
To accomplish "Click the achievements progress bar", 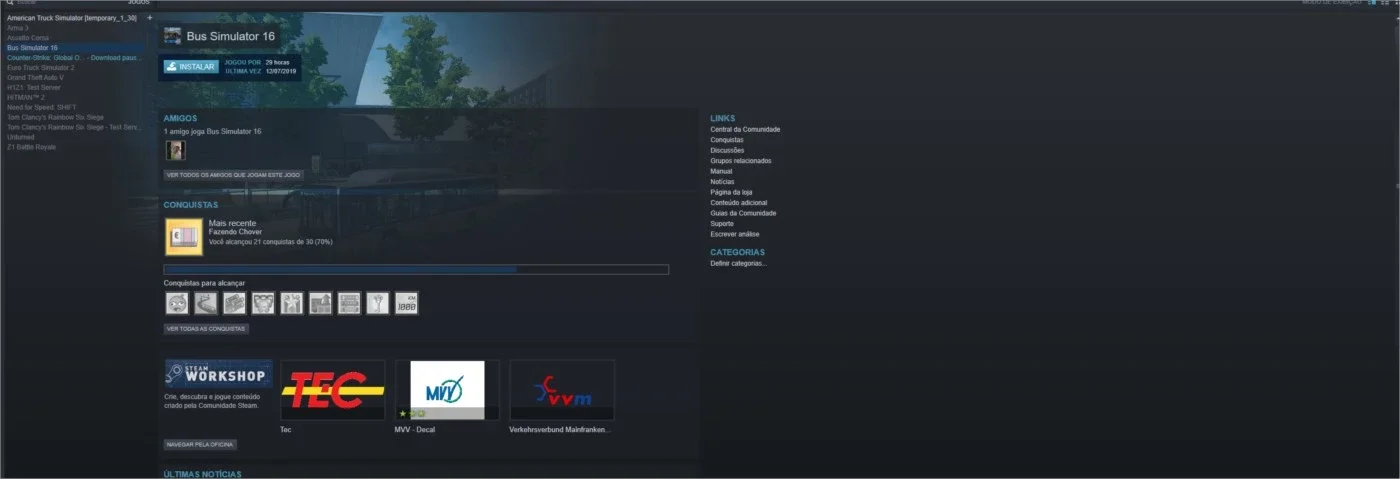I will (x=416, y=269).
